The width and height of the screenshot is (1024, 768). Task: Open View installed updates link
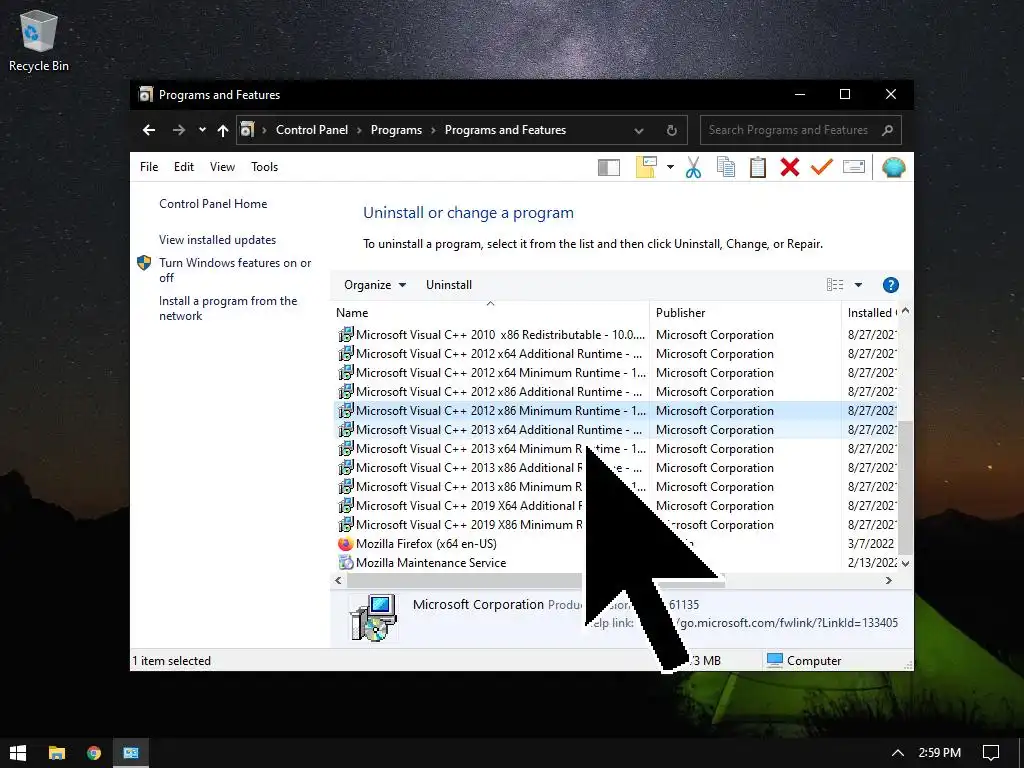(217, 240)
